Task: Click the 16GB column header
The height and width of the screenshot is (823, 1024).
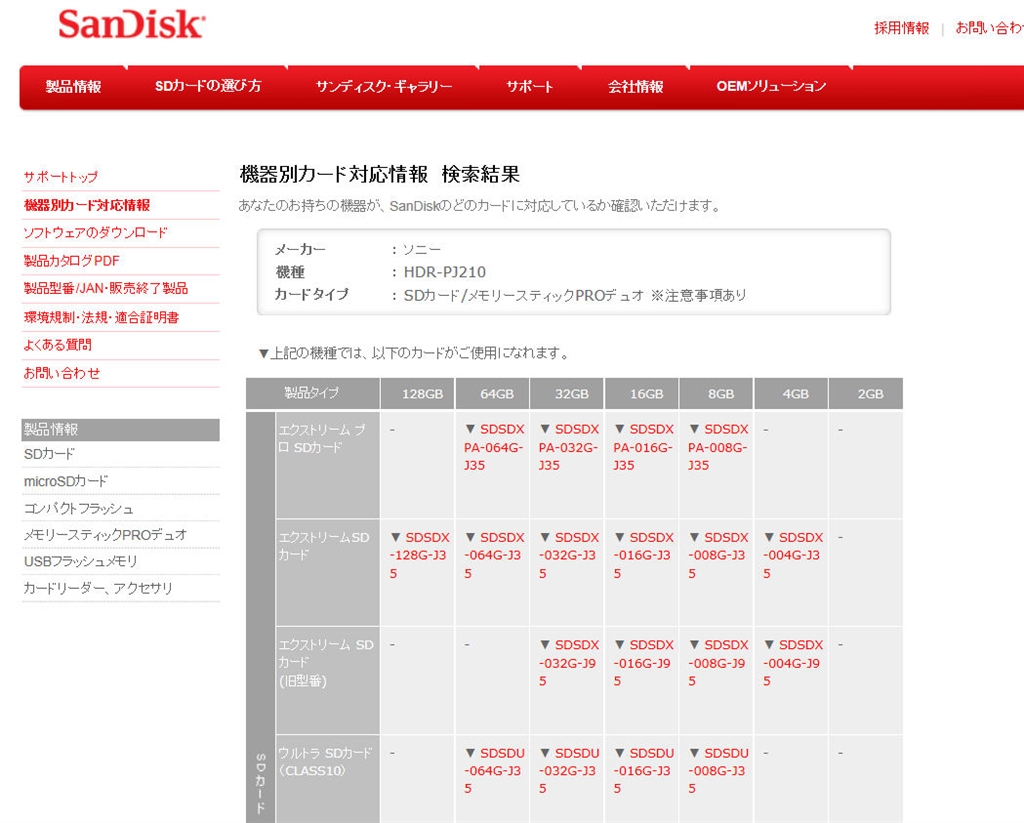Action: 642,394
